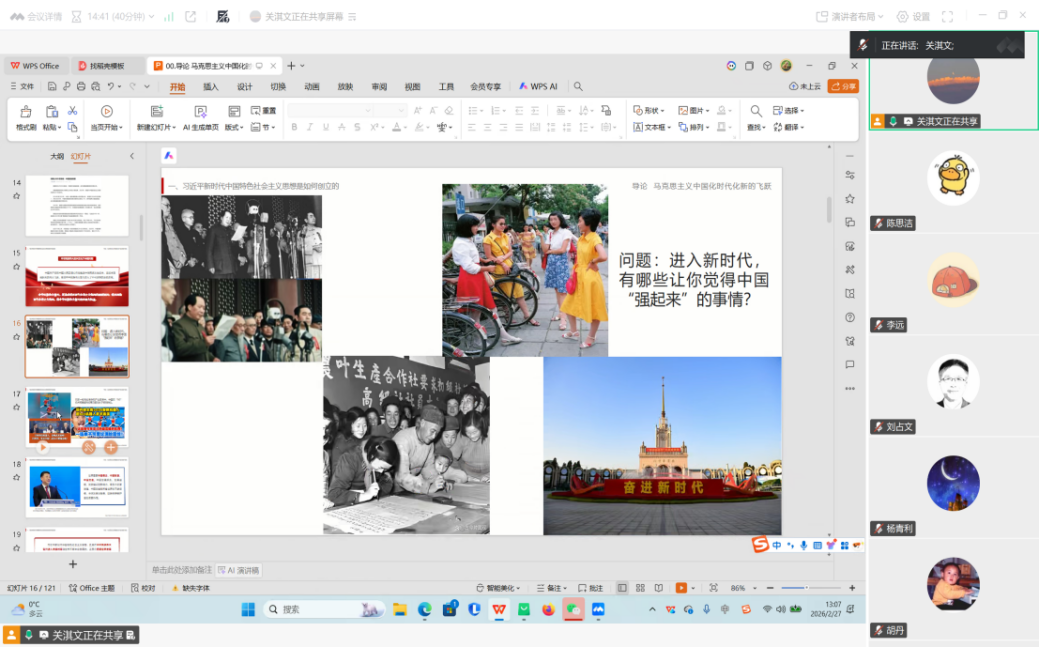Click the AI 生成单页 icon
The width and height of the screenshot is (1039, 647).
click(201, 112)
